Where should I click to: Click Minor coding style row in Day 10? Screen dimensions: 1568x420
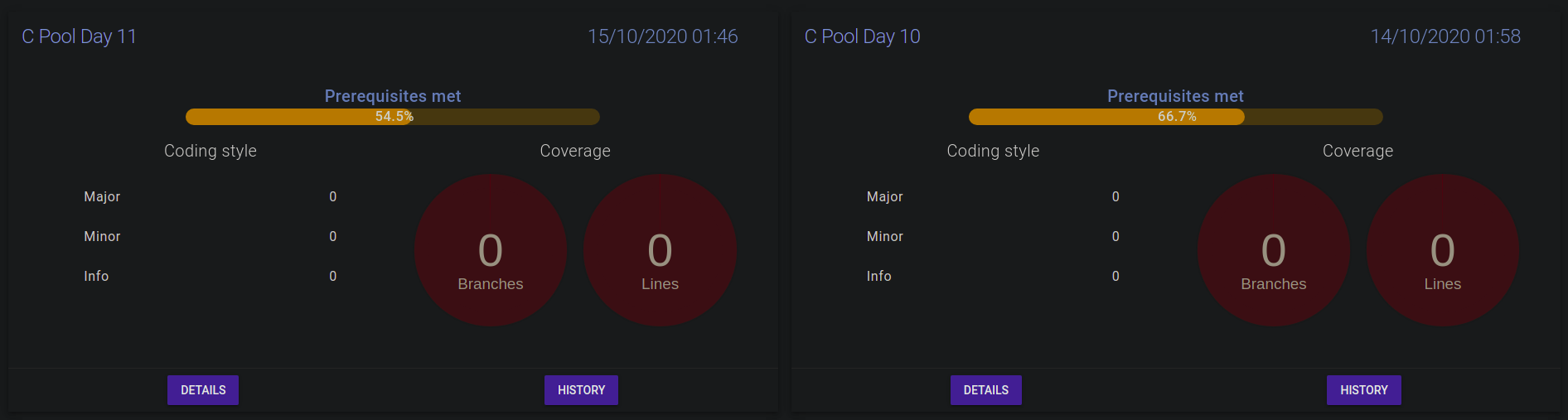(992, 236)
